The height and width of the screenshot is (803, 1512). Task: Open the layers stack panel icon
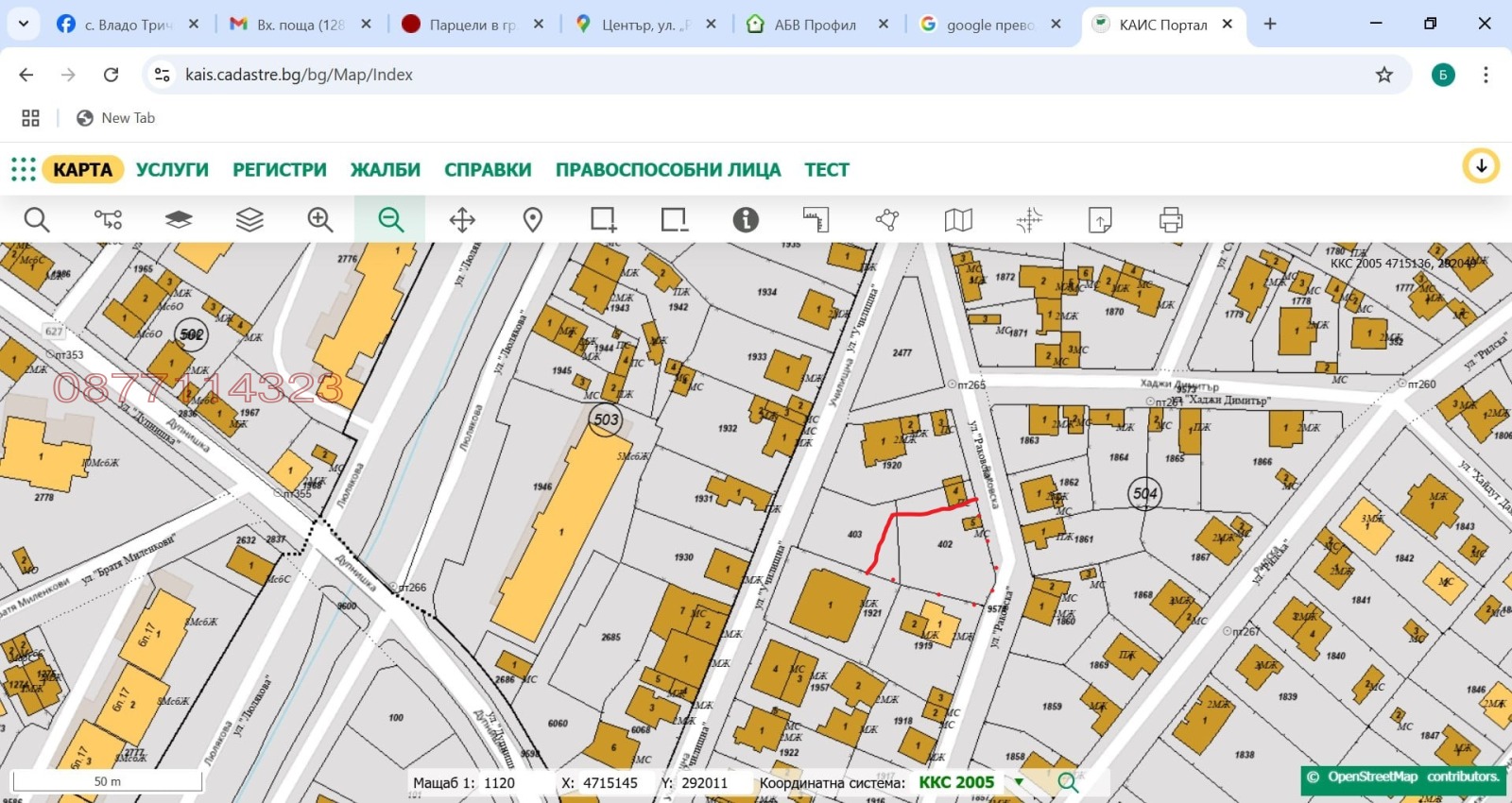(249, 220)
